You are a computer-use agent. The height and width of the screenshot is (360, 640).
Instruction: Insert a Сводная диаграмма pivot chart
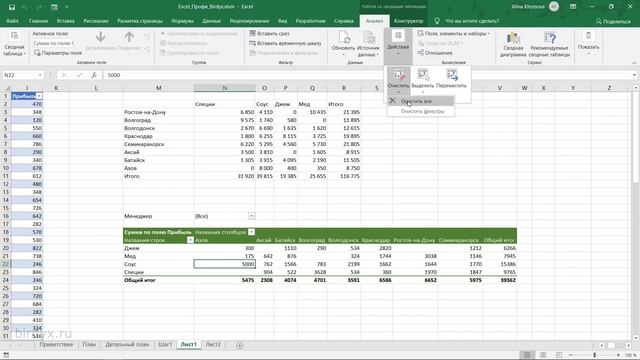(x=513, y=44)
